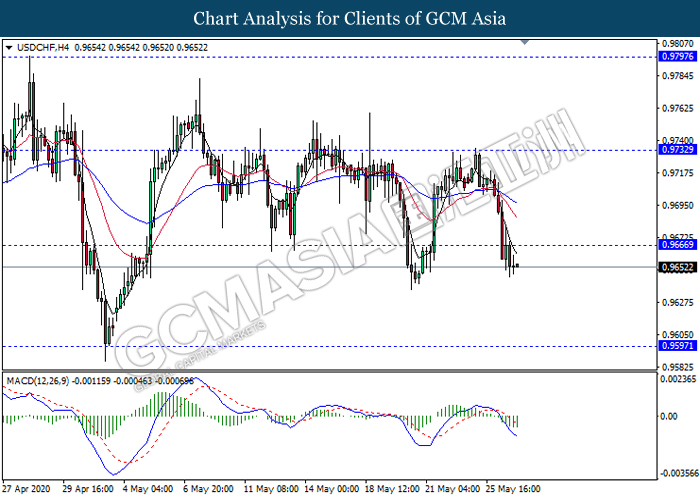Click the chart shift triangle marker at top
The height and width of the screenshot is (500, 700).
pyautogui.click(x=525, y=42)
